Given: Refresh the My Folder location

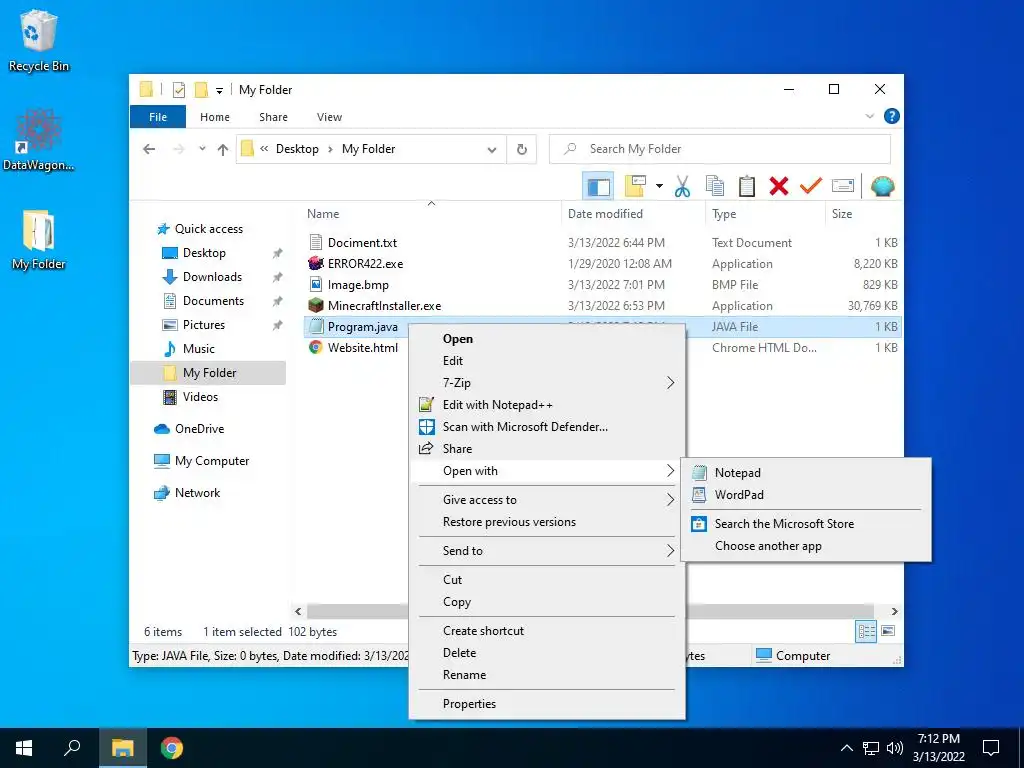Looking at the screenshot, I should pyautogui.click(x=522, y=149).
